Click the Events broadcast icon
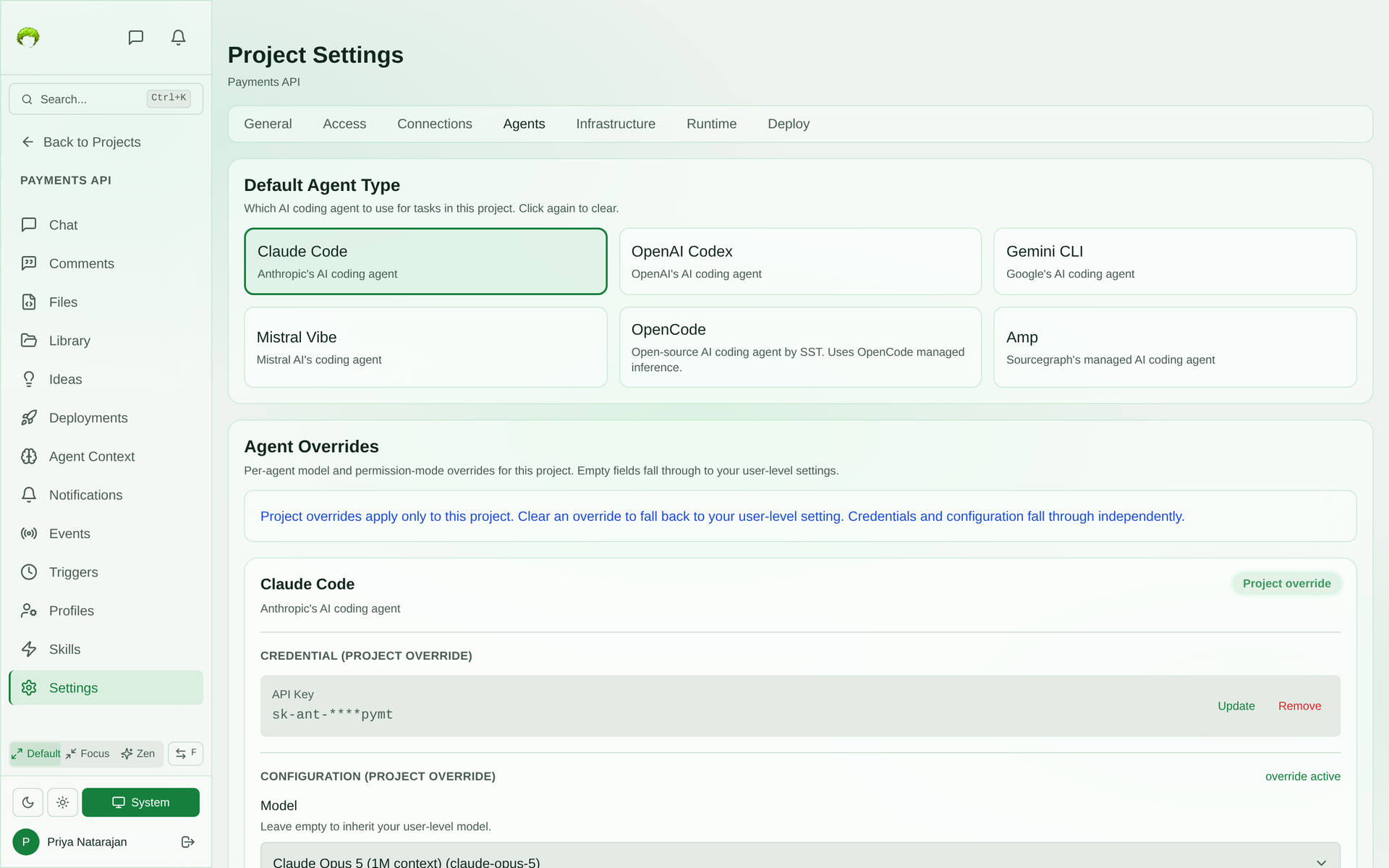The height and width of the screenshot is (868, 1389). (29, 534)
